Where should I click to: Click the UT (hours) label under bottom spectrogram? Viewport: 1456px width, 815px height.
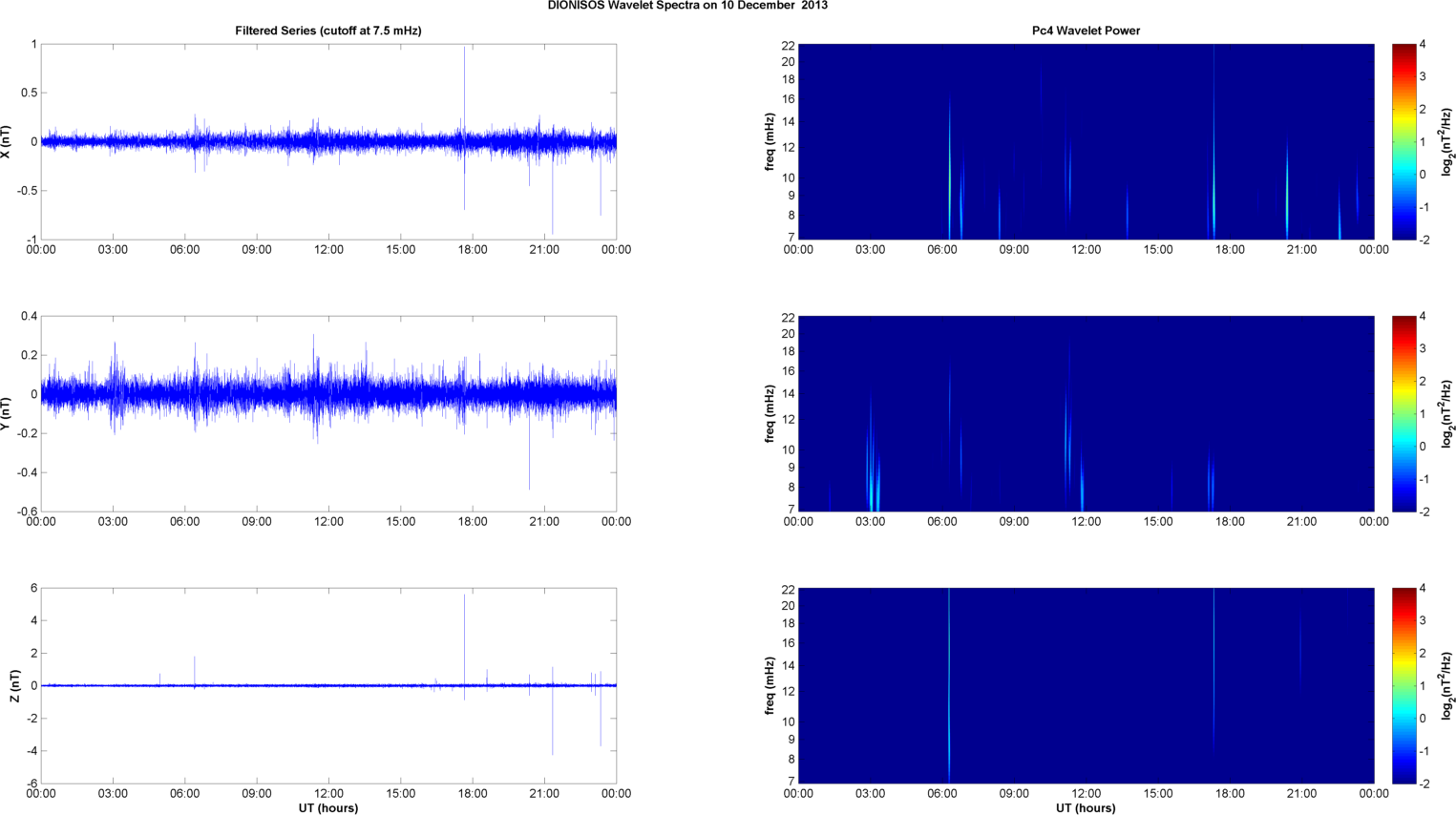[x=1086, y=807]
